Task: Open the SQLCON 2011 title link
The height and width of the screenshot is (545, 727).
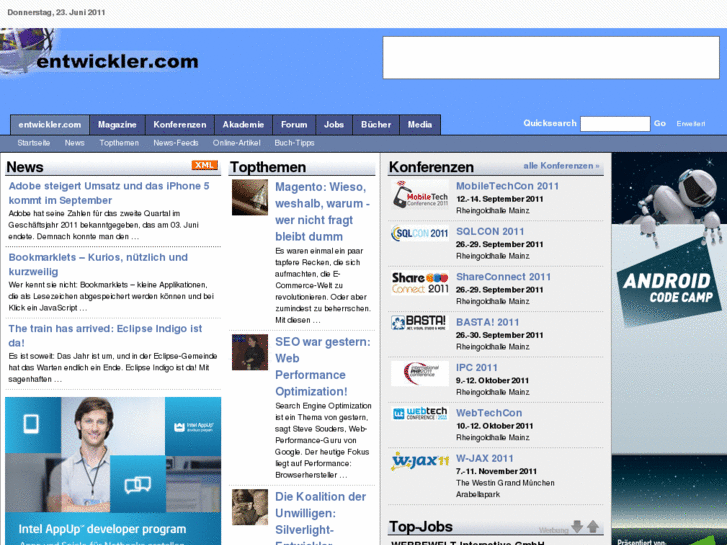Action: click(490, 231)
